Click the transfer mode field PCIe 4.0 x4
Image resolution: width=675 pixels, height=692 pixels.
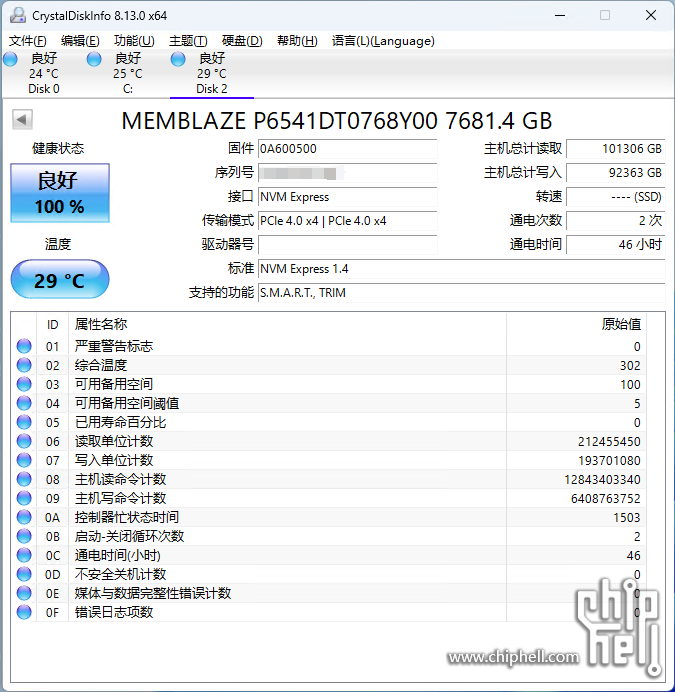(x=347, y=221)
